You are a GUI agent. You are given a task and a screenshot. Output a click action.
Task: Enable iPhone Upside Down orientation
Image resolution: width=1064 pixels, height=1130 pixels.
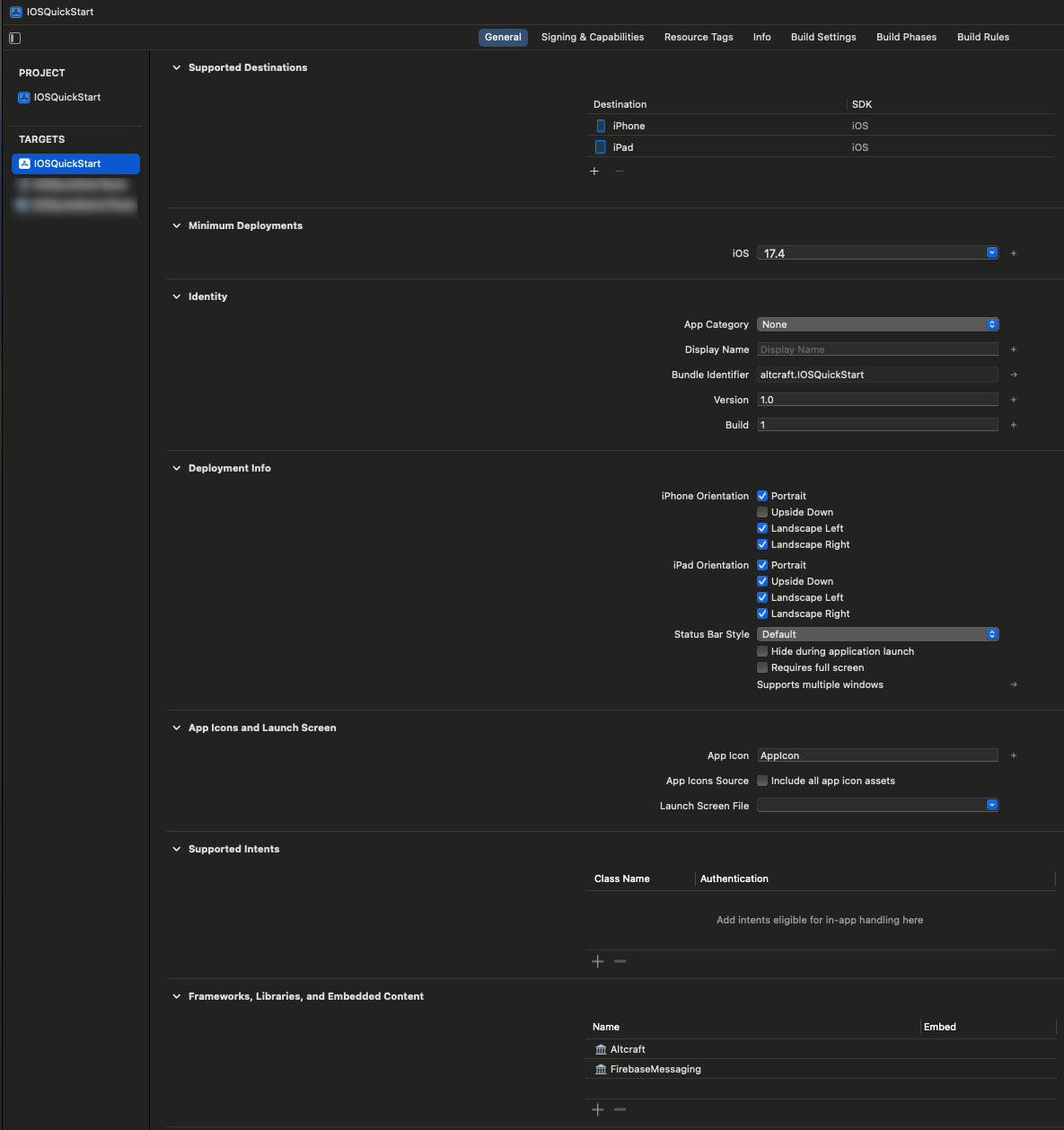point(762,512)
